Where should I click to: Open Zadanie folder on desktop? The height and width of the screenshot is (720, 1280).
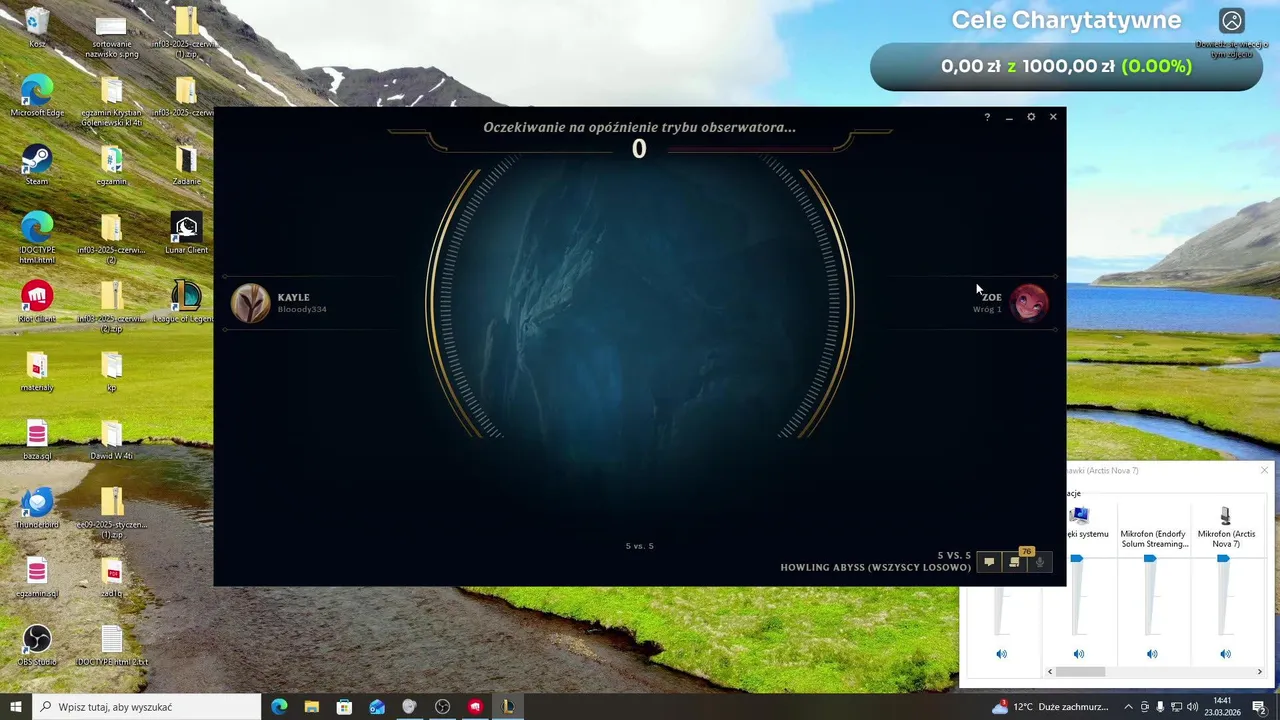(x=186, y=165)
